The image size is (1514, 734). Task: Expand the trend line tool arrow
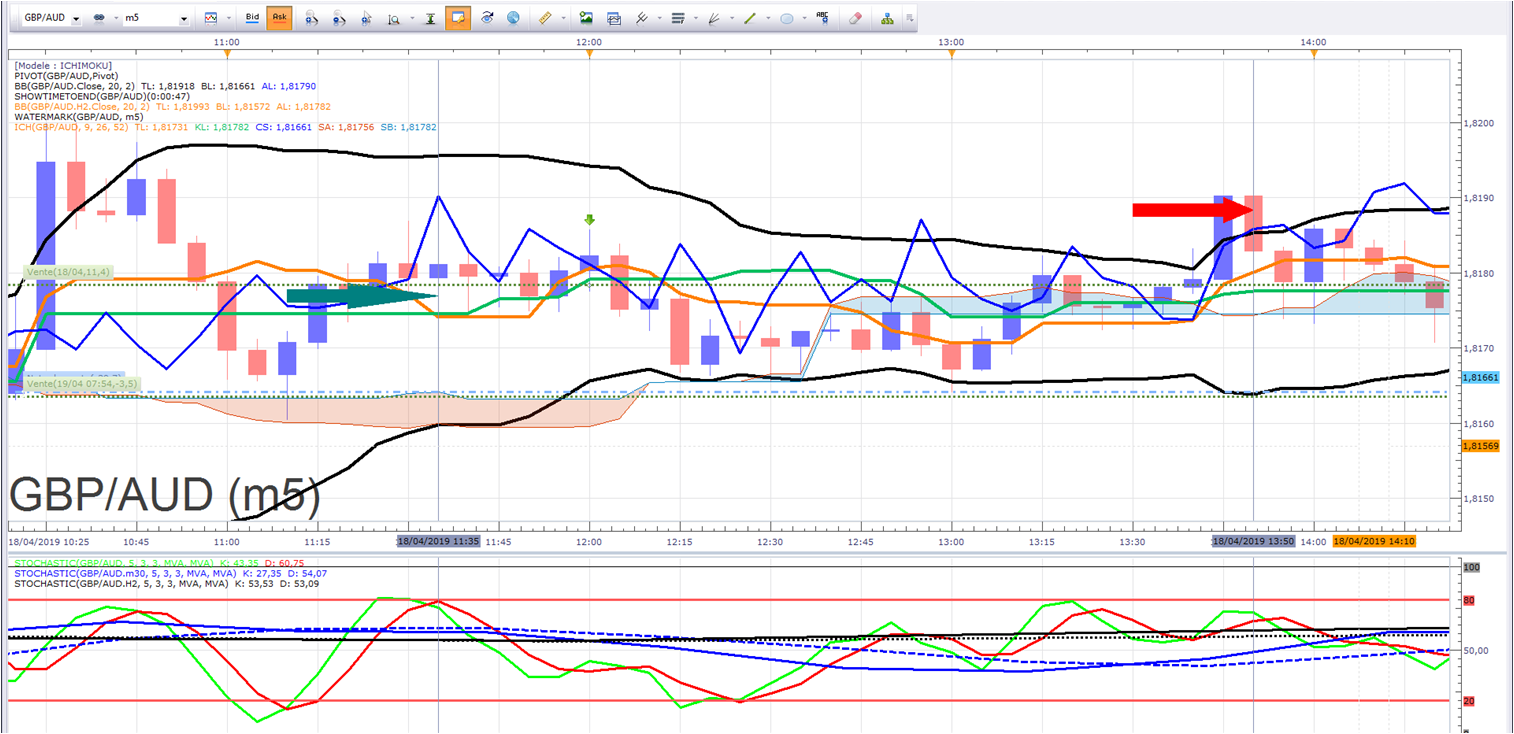click(766, 19)
